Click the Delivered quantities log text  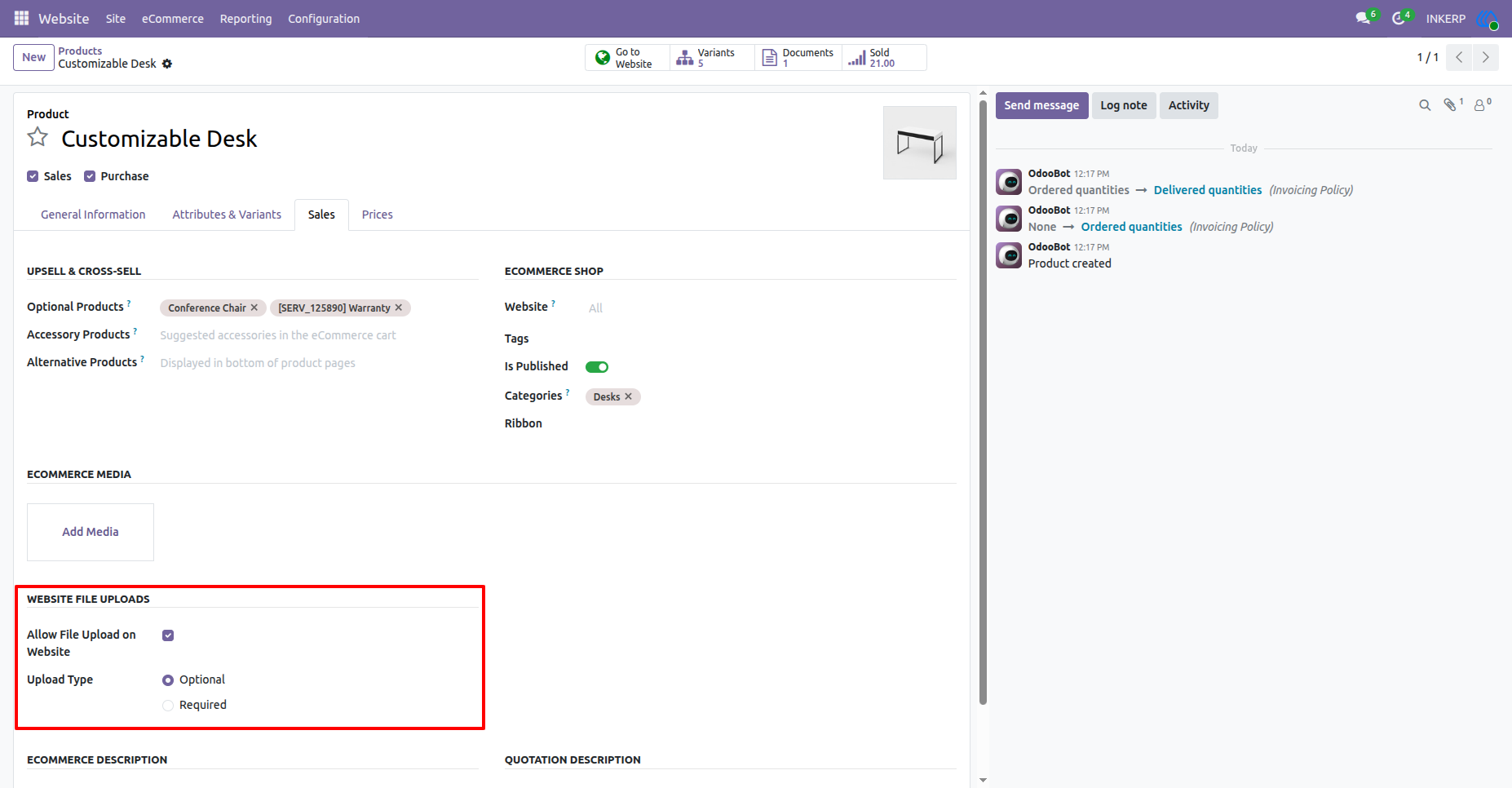(1208, 190)
